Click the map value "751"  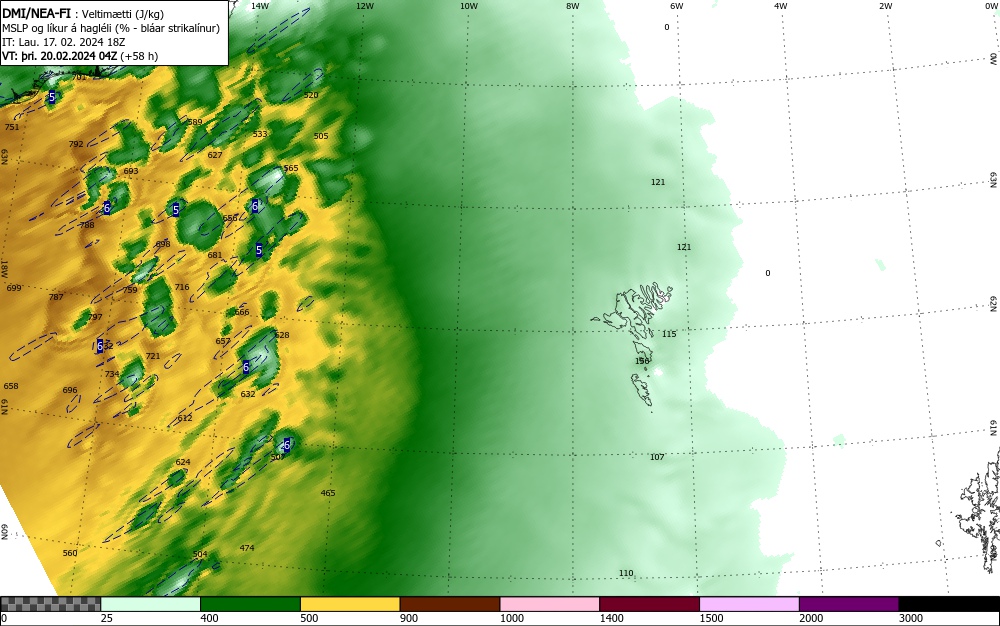[12, 127]
